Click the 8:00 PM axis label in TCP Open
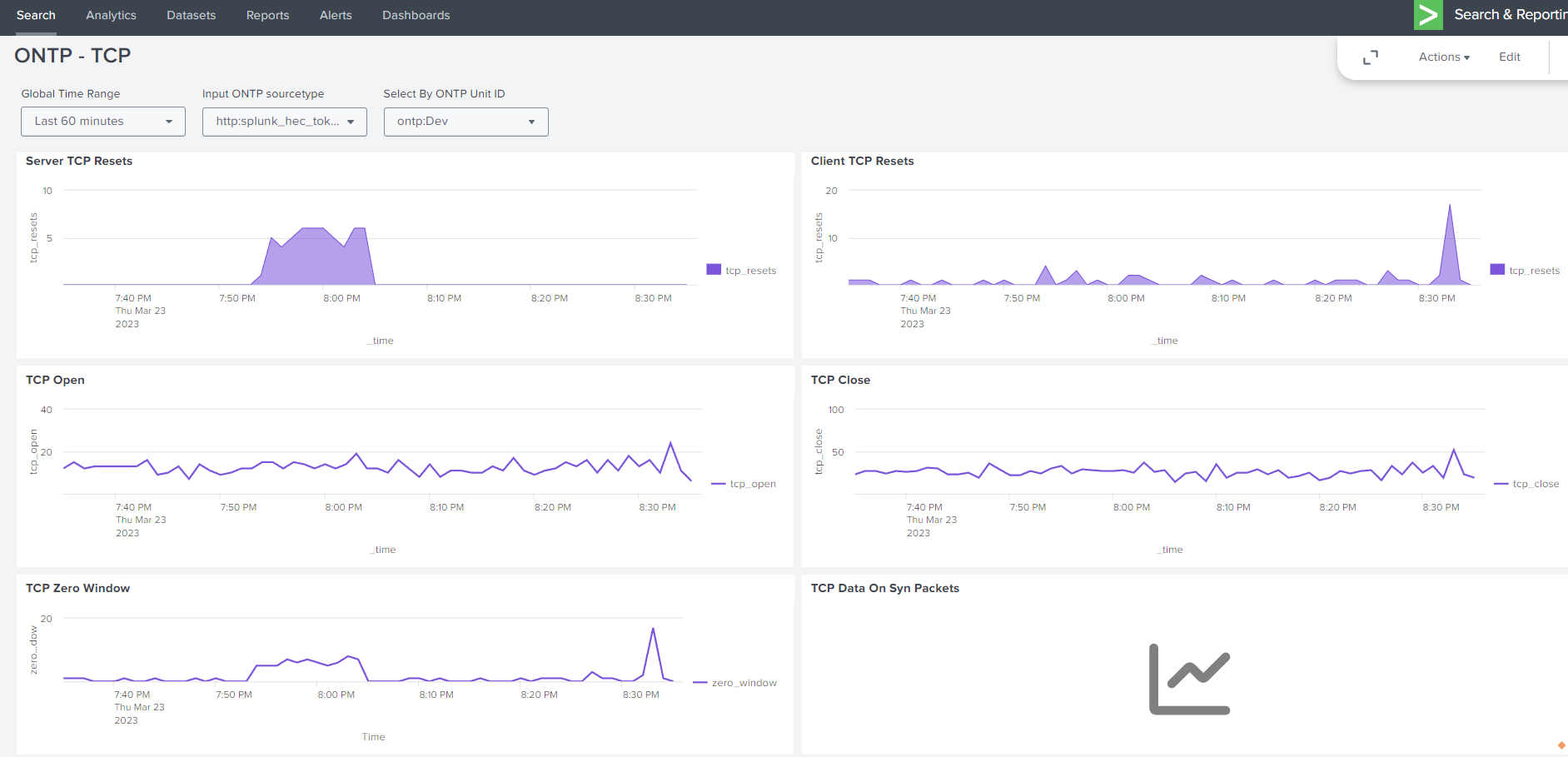This screenshot has height=757, width=1568. click(x=343, y=507)
